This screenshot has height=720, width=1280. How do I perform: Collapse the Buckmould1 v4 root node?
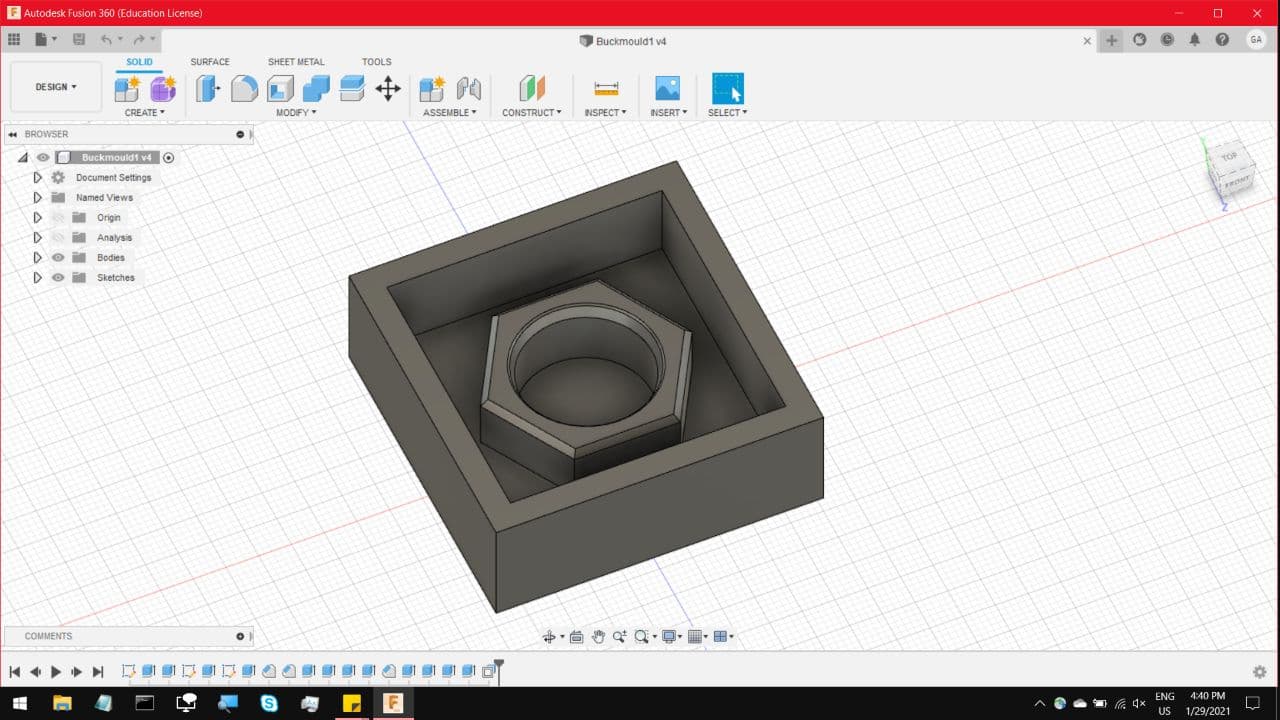tap(23, 157)
